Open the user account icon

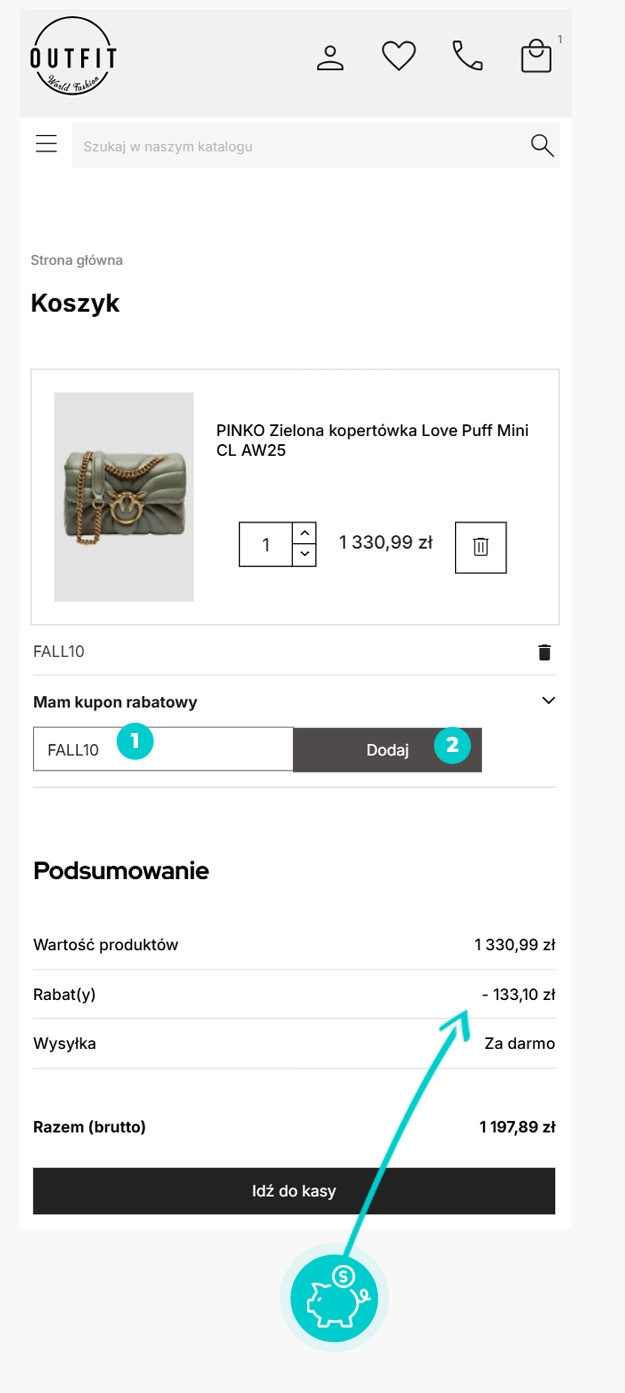coord(330,56)
